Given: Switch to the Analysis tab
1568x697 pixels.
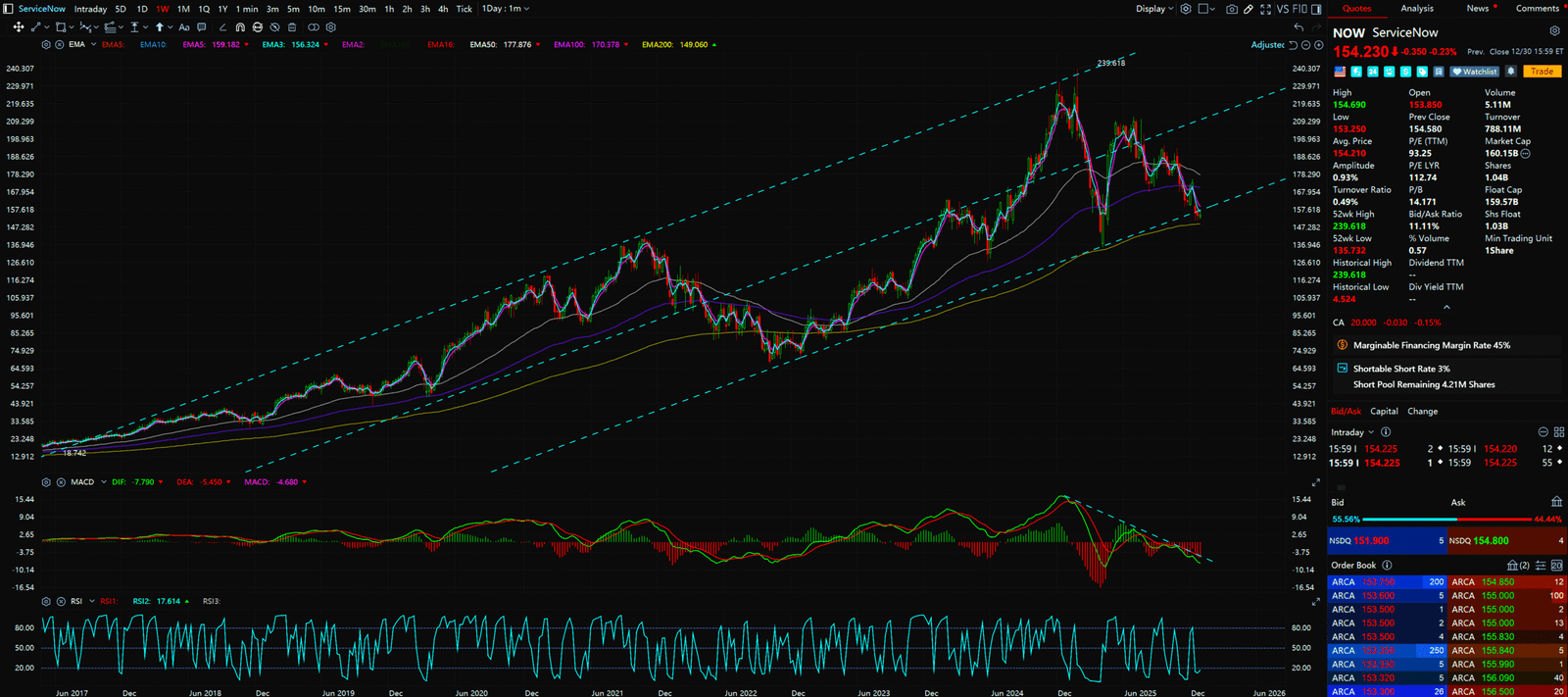Looking at the screenshot, I should (x=1416, y=9).
